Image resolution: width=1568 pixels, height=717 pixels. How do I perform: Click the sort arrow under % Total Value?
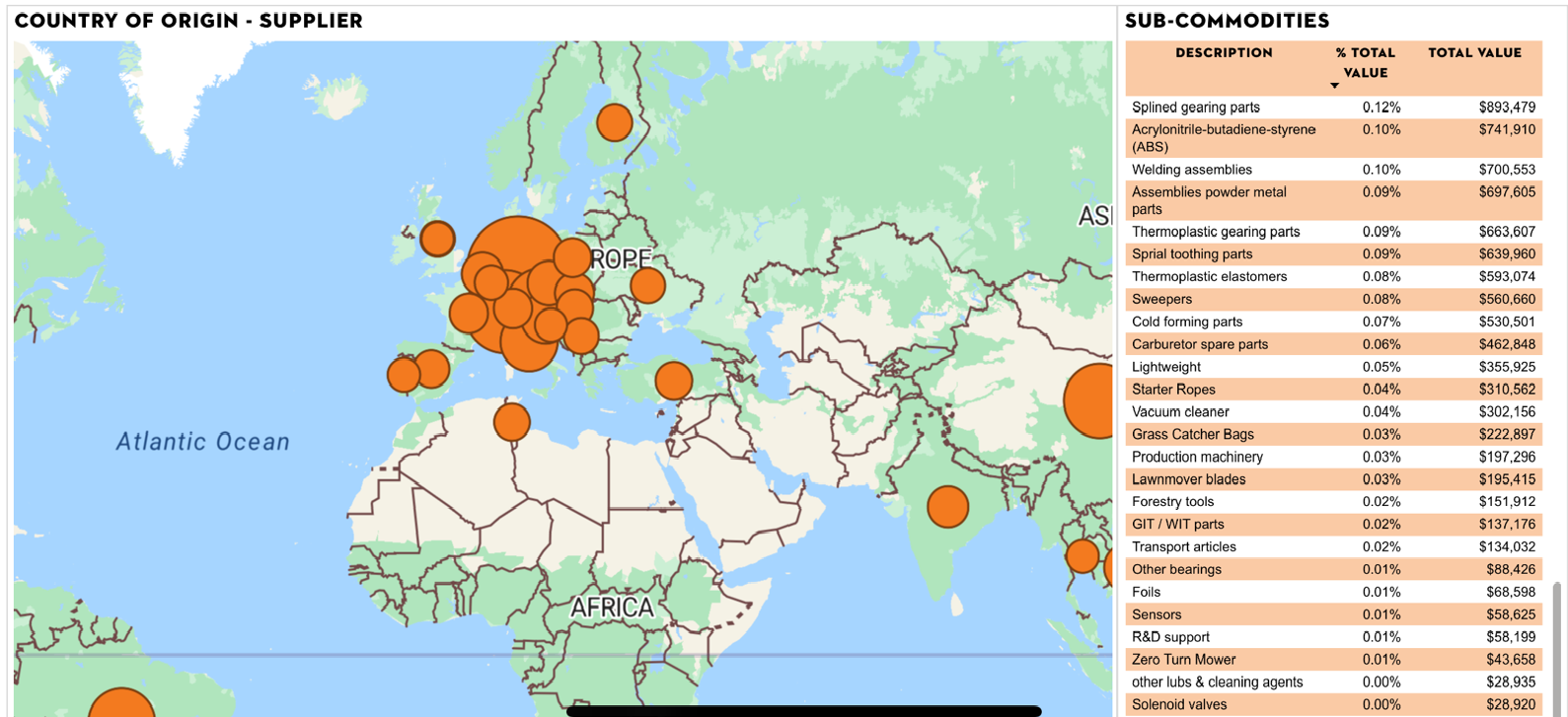(x=1334, y=86)
